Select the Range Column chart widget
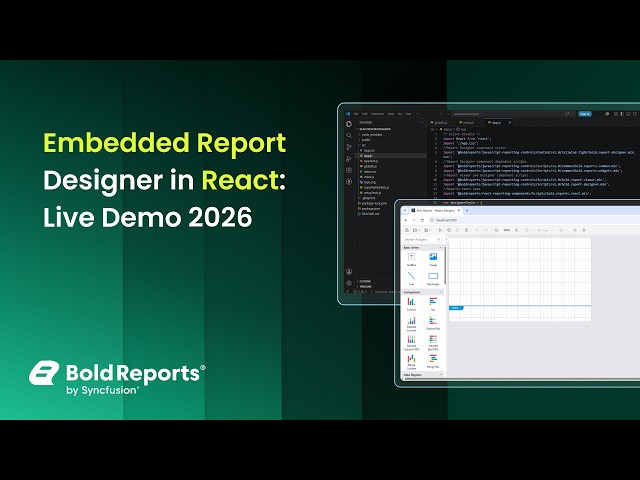The image size is (640, 480). click(411, 362)
